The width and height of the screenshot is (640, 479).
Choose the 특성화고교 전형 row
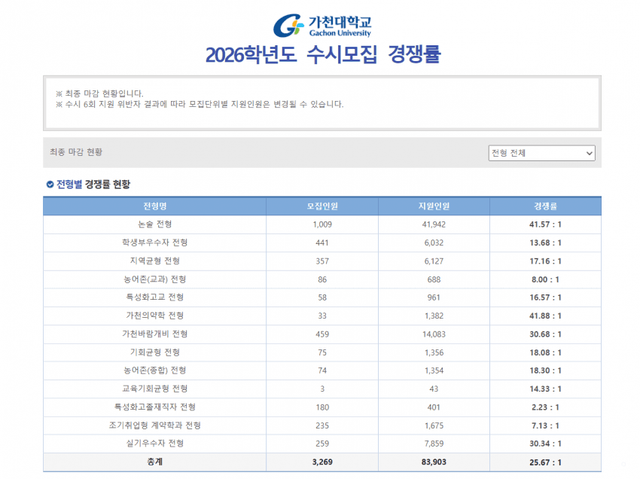click(x=154, y=297)
